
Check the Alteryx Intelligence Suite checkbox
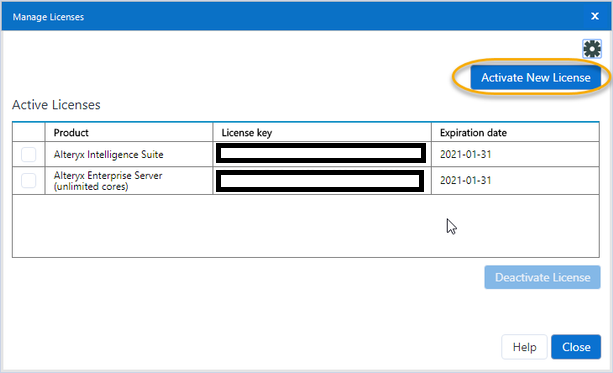(29, 154)
